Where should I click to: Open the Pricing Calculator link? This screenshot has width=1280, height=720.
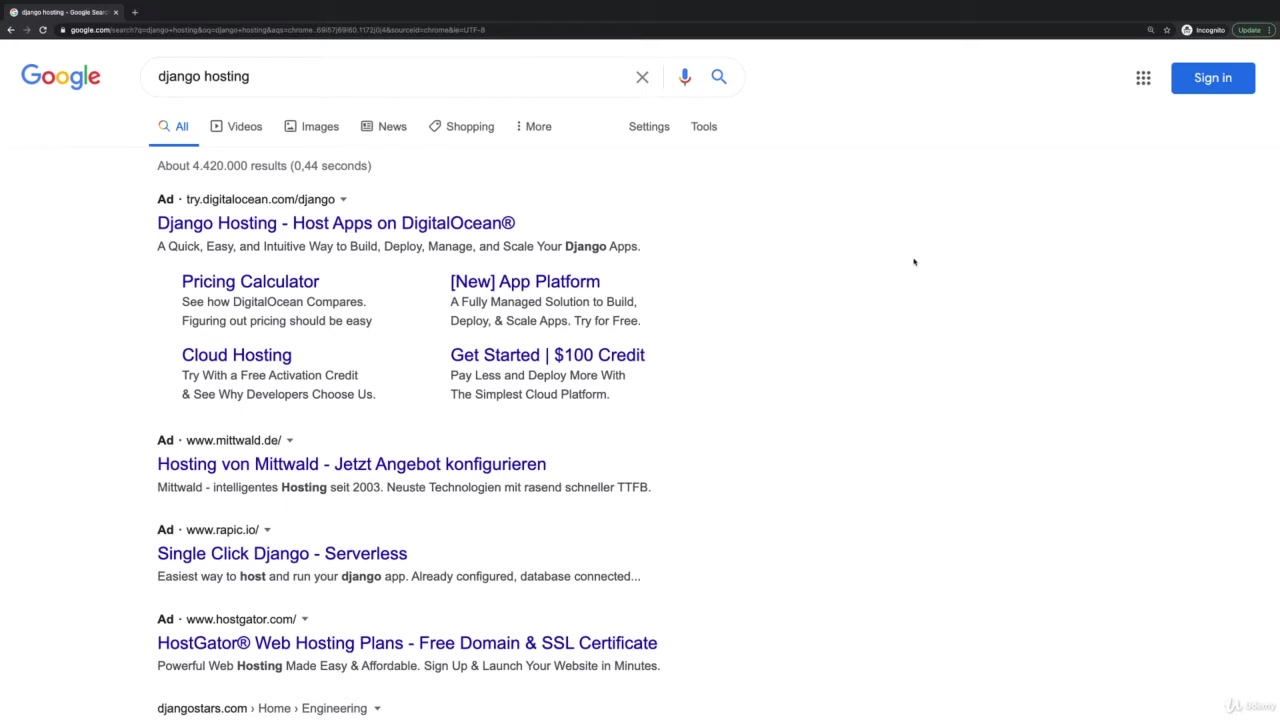coord(250,282)
